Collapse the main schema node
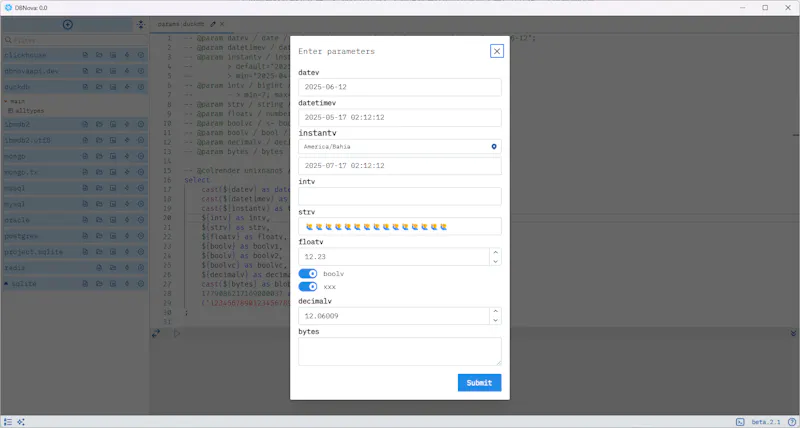Screen dimensions: 800x428 [x=6, y=102]
